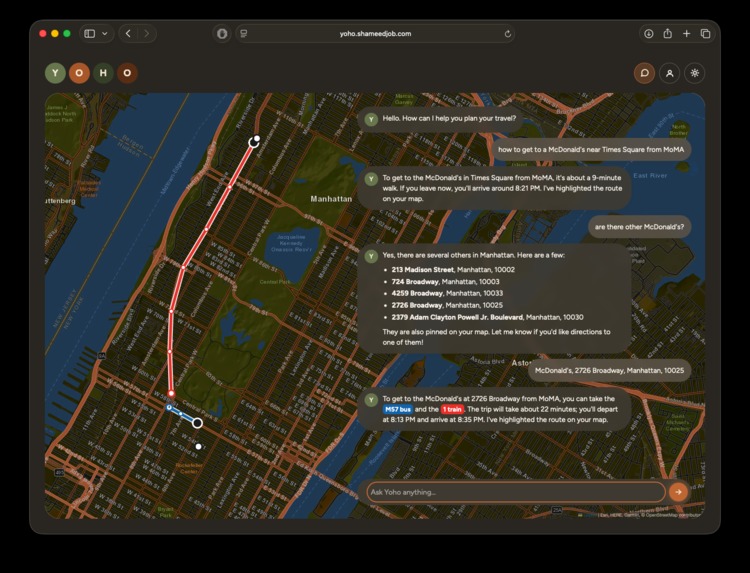The width and height of the screenshot is (750, 573).
Task: Go forward to the next page
Action: pos(146,33)
